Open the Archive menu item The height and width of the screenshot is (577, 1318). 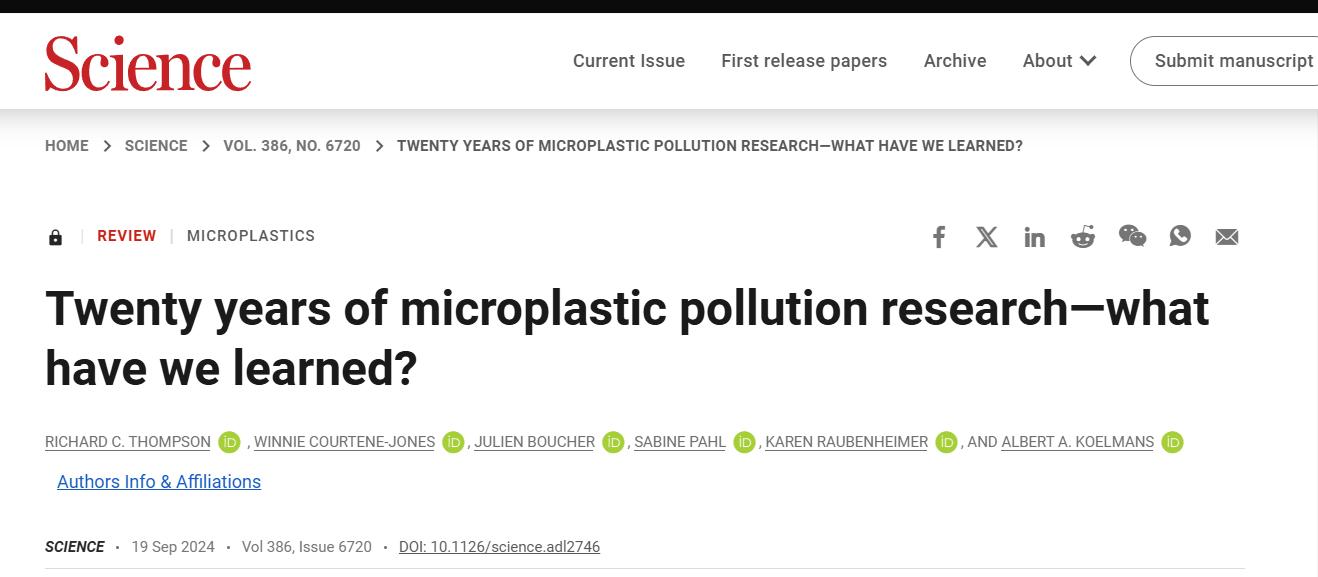[955, 61]
